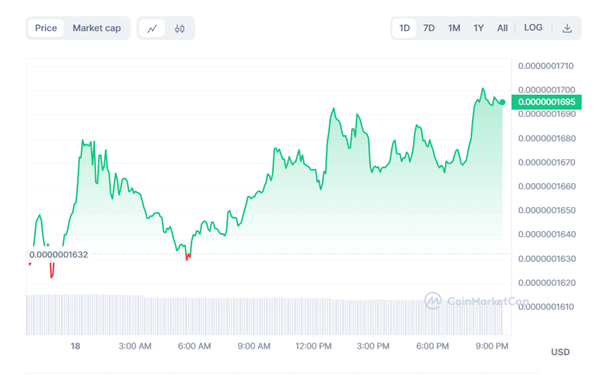Select the Price tab
This screenshot has width=602, height=375.
[46, 28]
